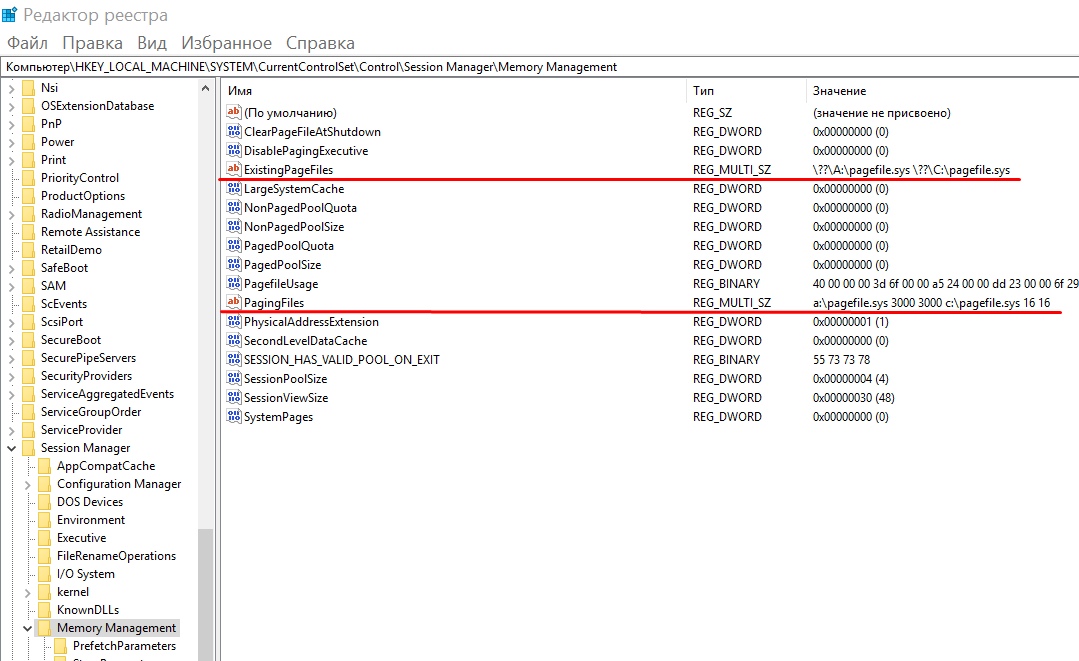This screenshot has width=1079, height=661.
Task: Open the Избранное menu
Action: click(226, 43)
